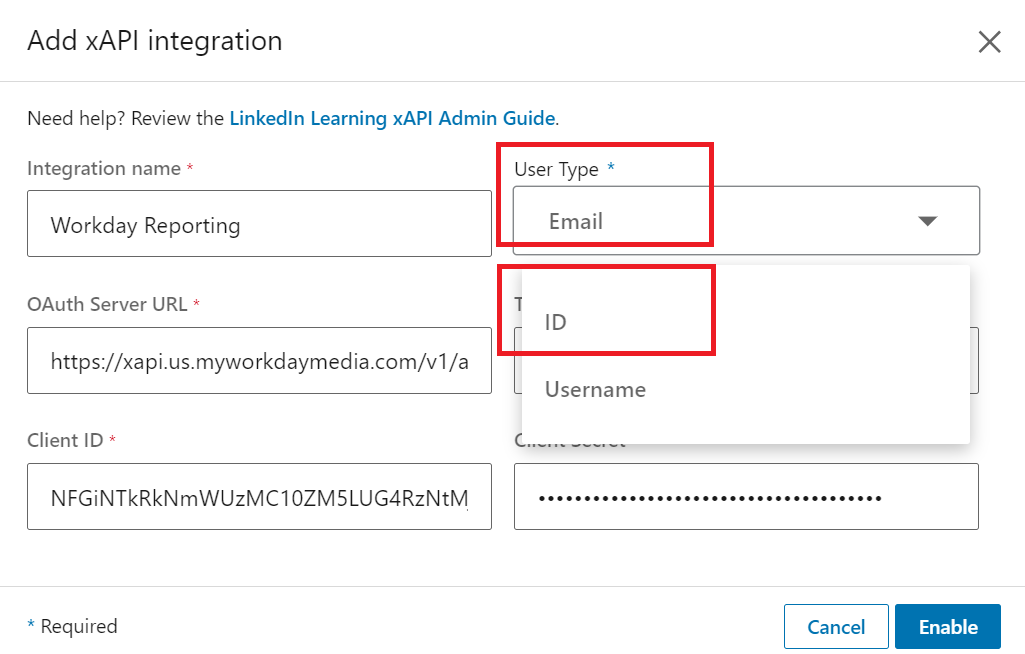Click the Cancel button
The height and width of the screenshot is (654, 1025).
click(x=836, y=626)
